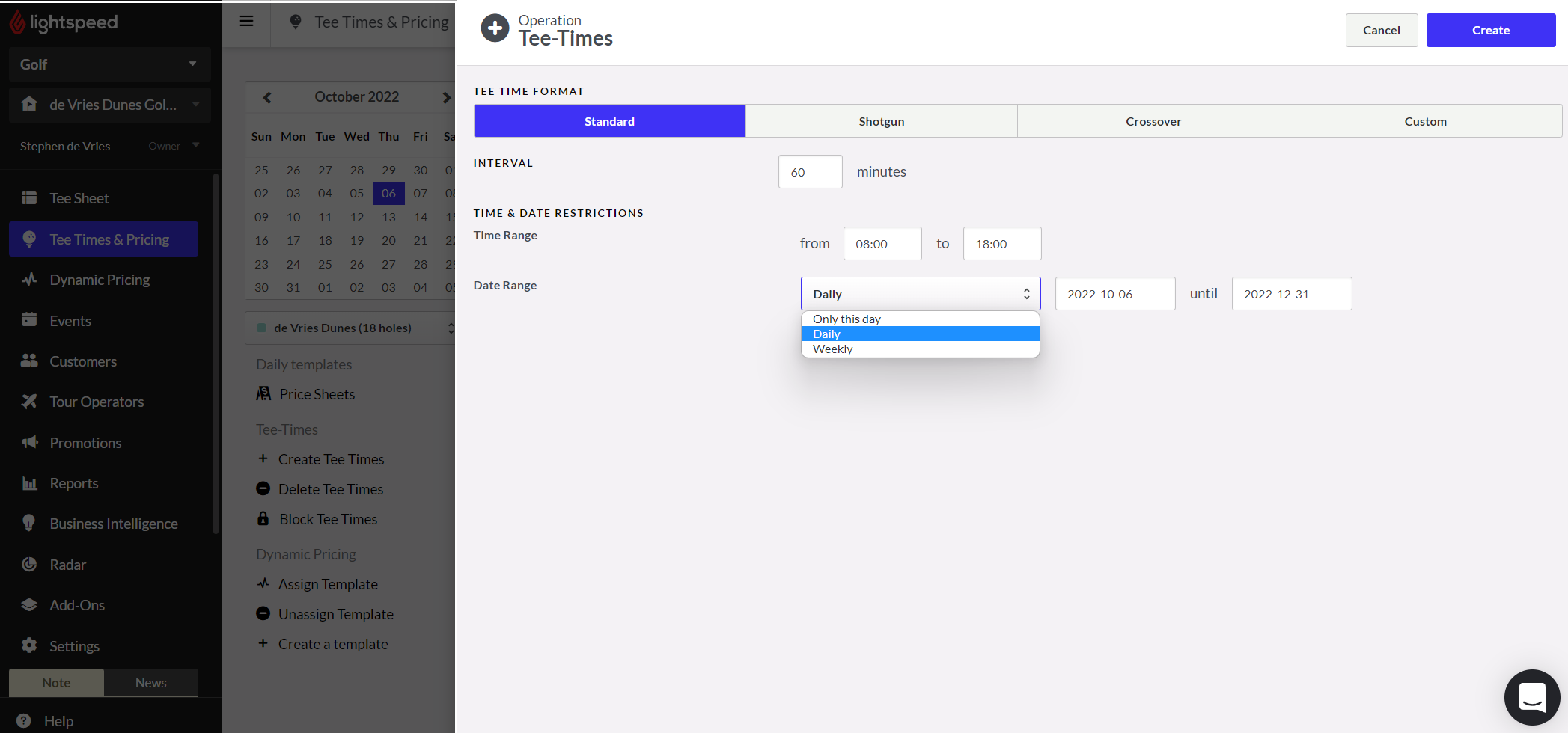Click the Unassign Template minus icon
Image resolution: width=1568 pixels, height=733 pixels.
pos(263,613)
